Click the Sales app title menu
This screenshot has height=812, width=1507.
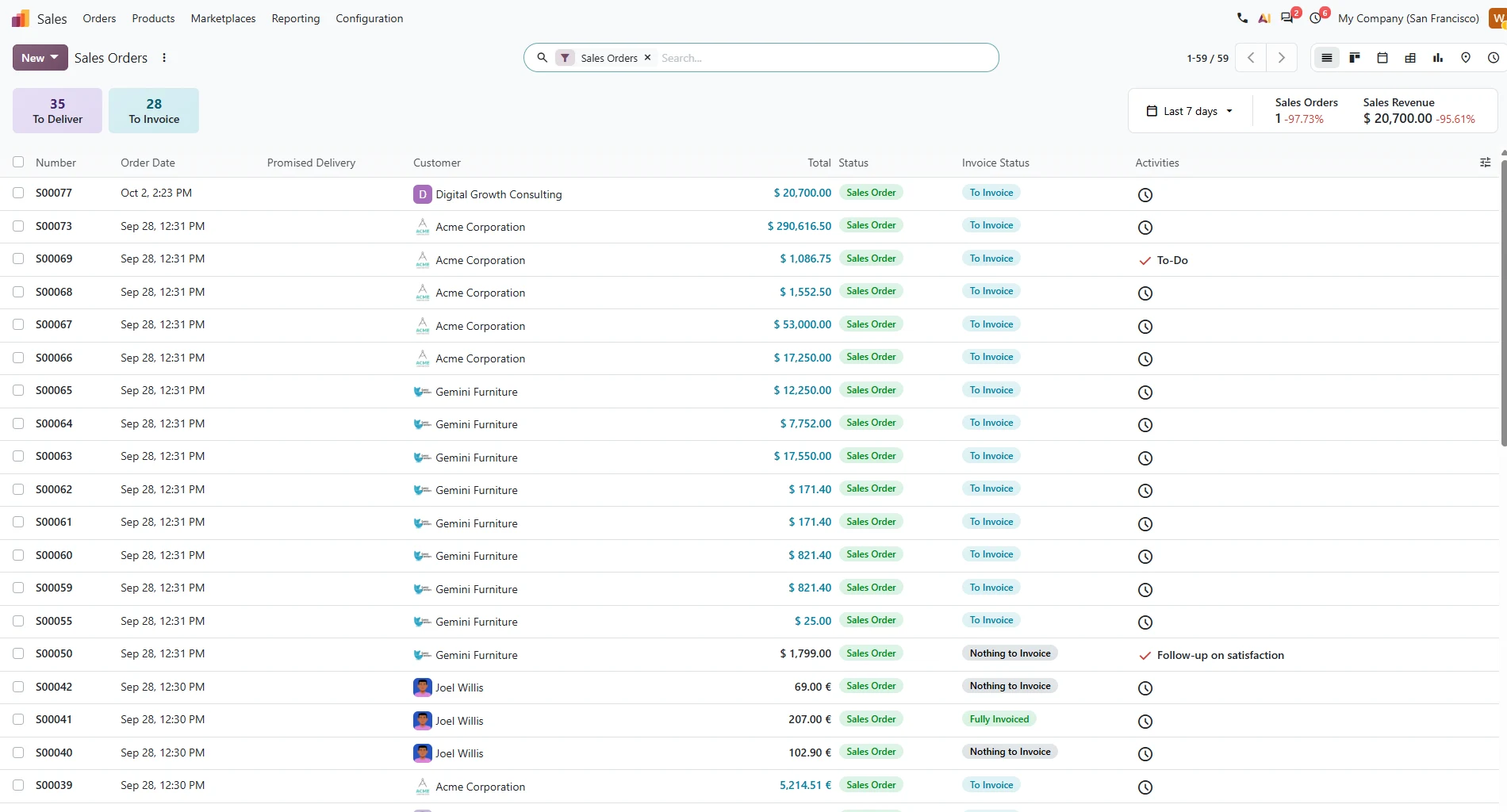tap(52, 18)
